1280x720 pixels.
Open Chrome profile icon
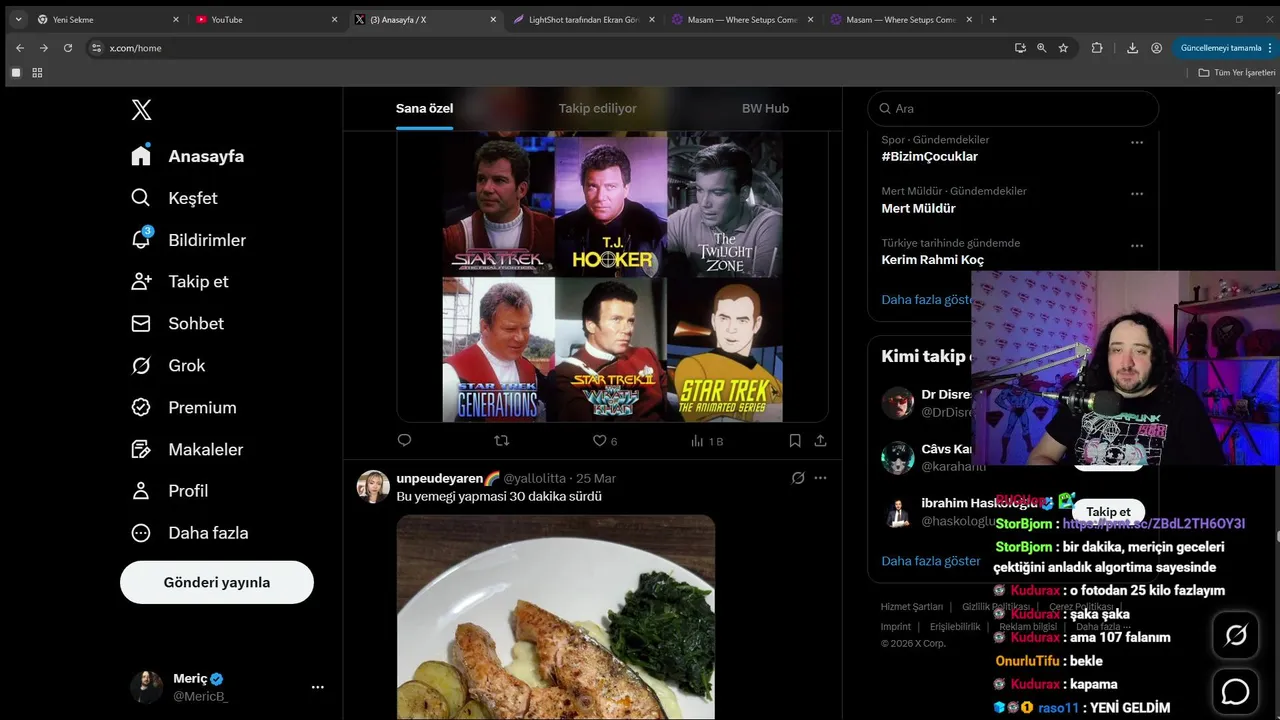(x=1156, y=48)
